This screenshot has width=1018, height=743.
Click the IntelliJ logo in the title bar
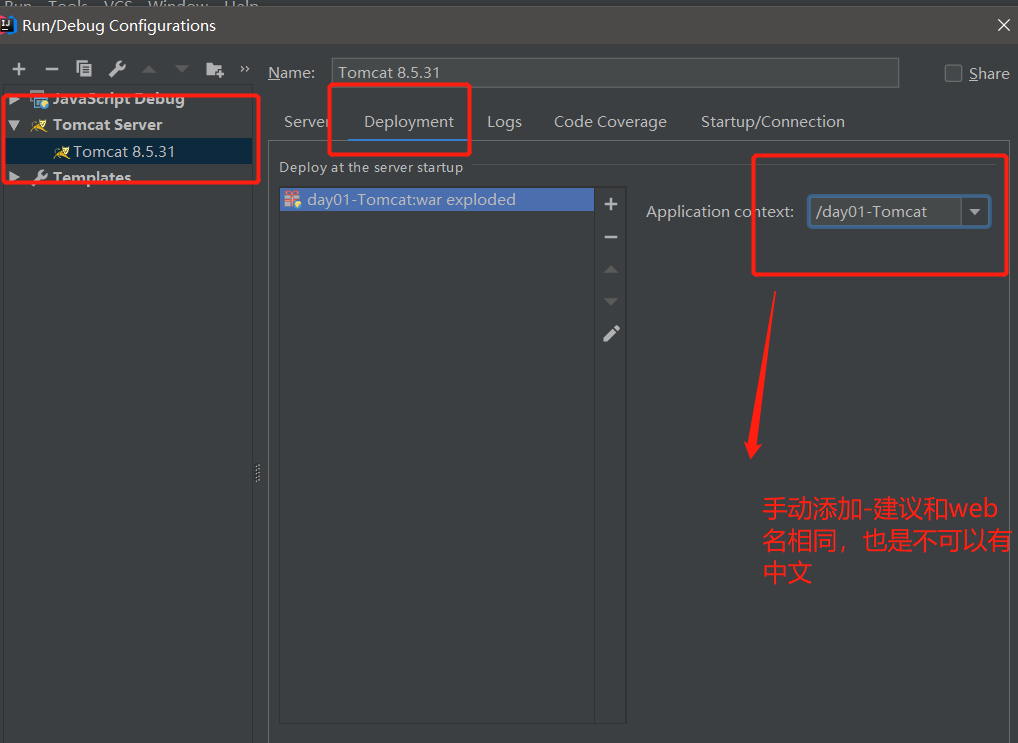[x=8, y=25]
